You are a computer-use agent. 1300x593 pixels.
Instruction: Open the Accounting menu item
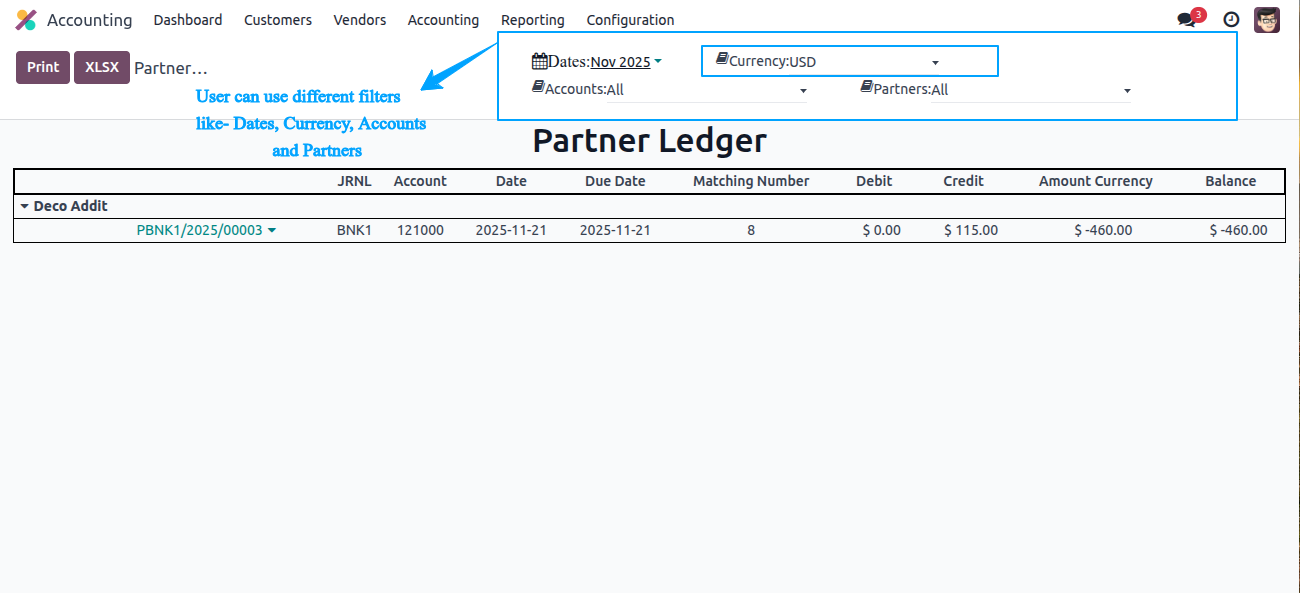click(443, 20)
